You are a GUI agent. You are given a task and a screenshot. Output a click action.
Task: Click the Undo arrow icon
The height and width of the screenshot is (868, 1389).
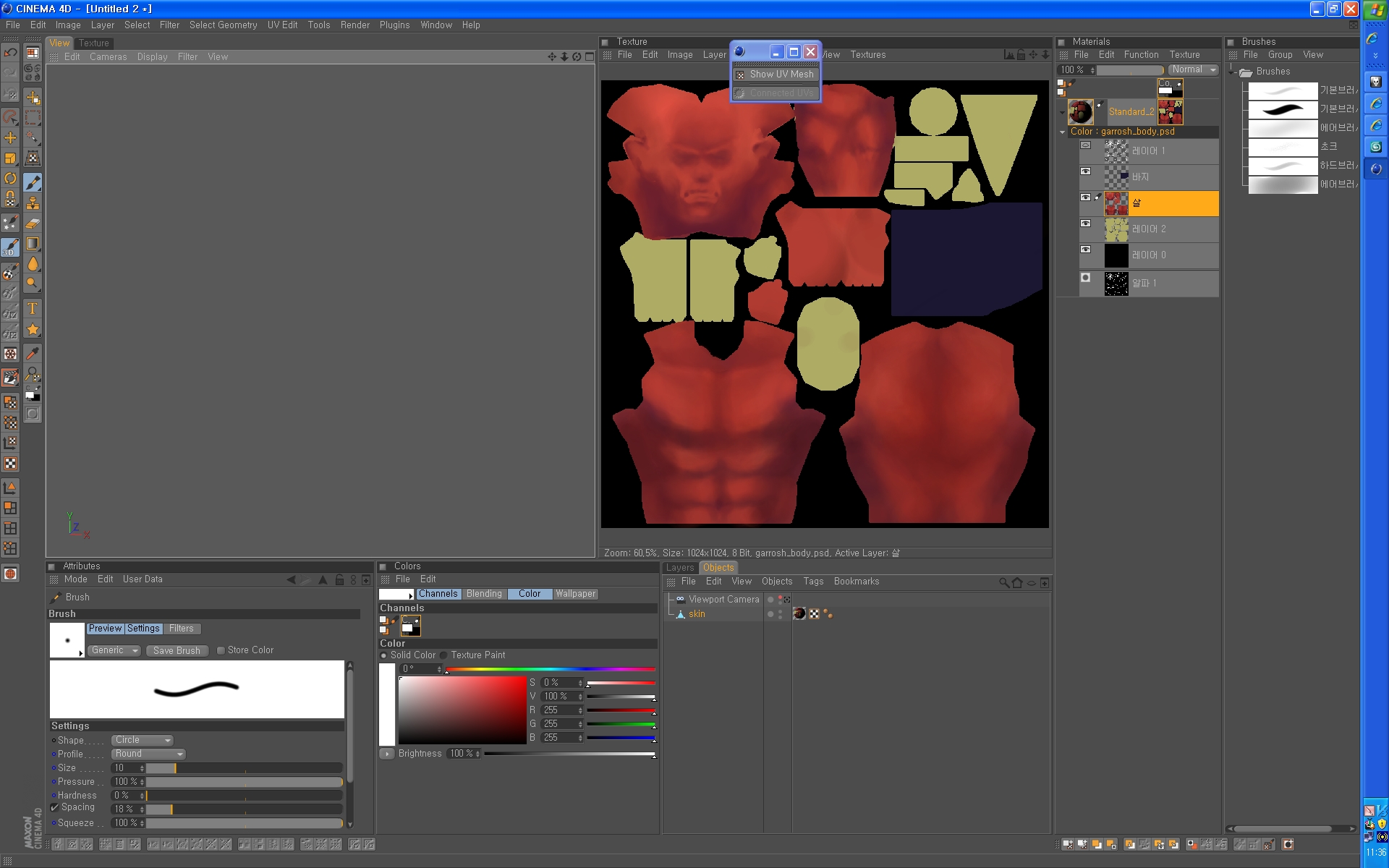(x=10, y=52)
